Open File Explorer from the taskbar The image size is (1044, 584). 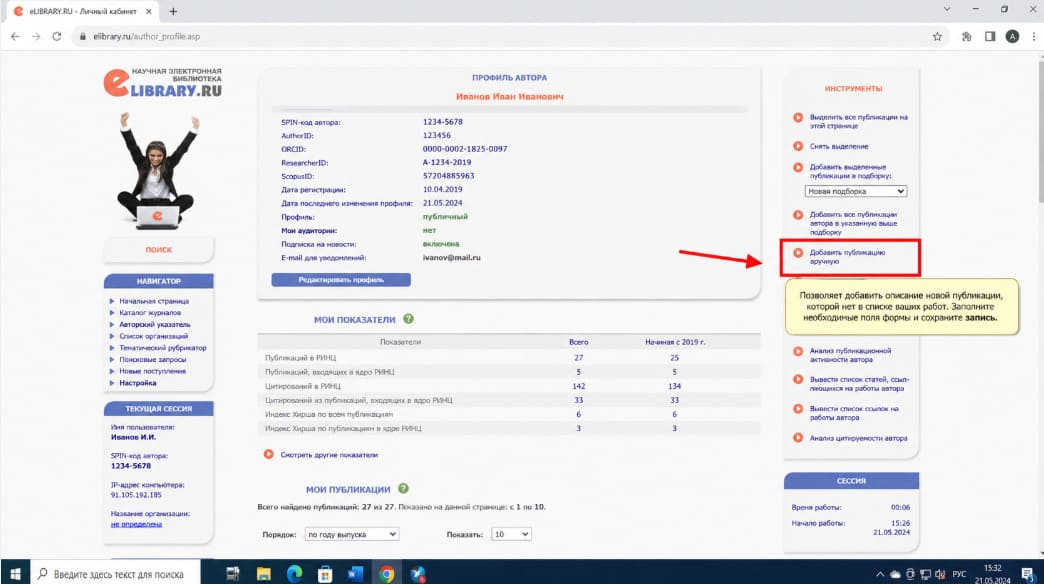(x=264, y=573)
